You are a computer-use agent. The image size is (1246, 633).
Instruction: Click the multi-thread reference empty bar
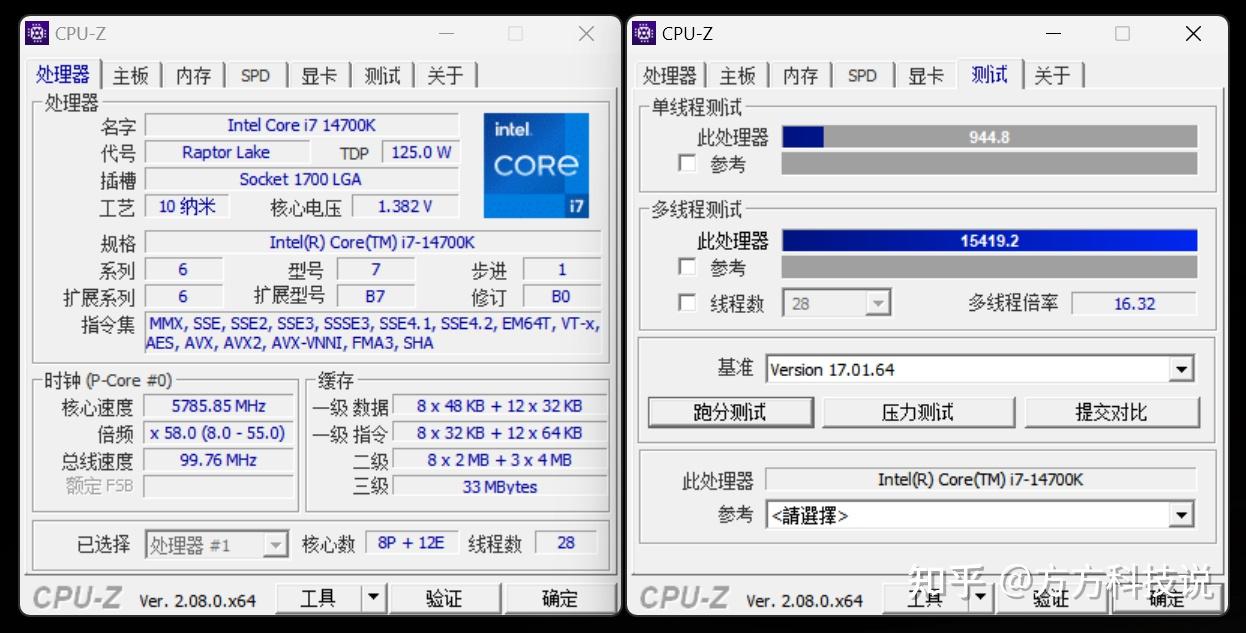click(989, 267)
